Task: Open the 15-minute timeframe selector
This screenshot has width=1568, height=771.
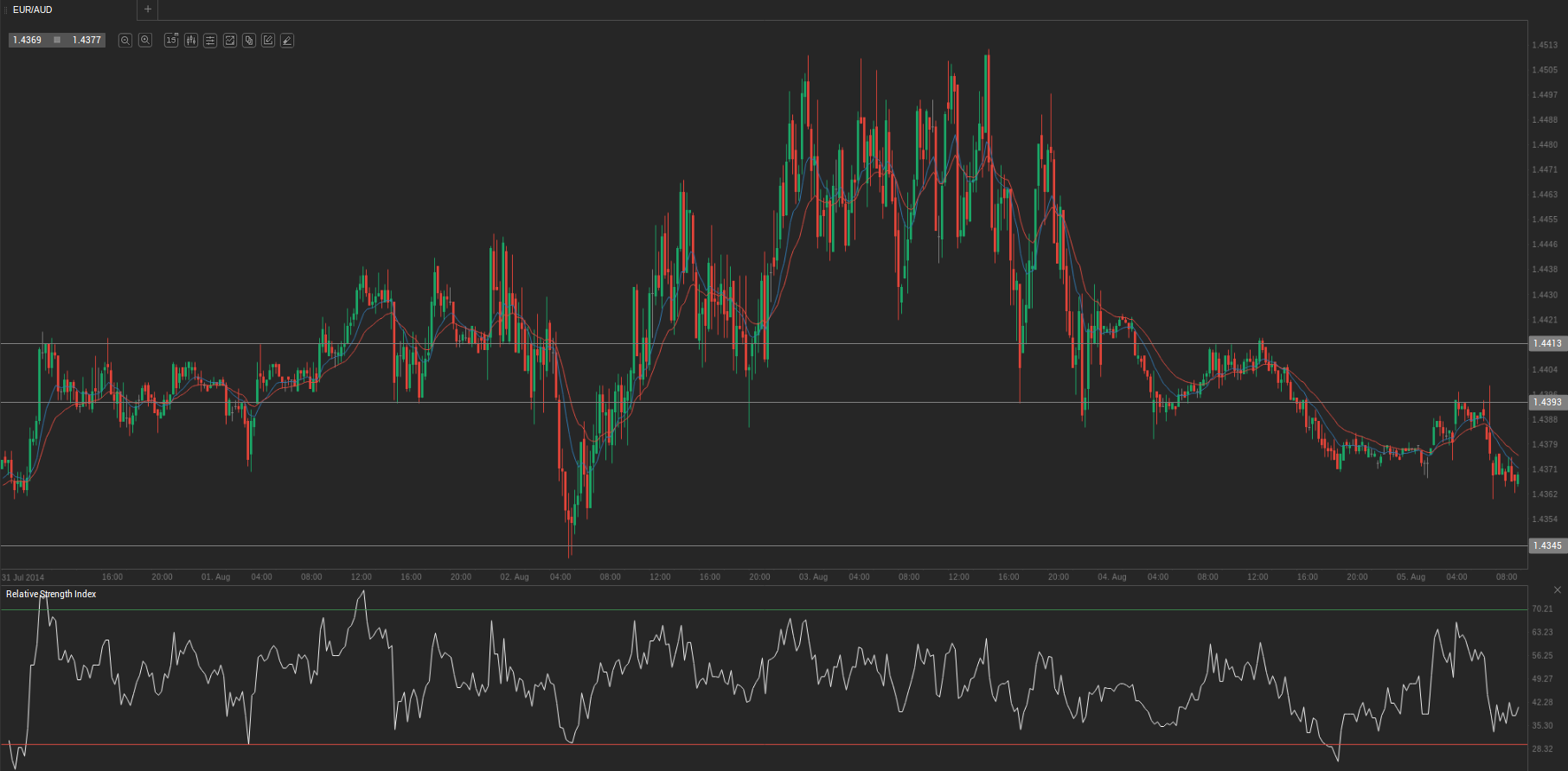Action: pos(171,41)
